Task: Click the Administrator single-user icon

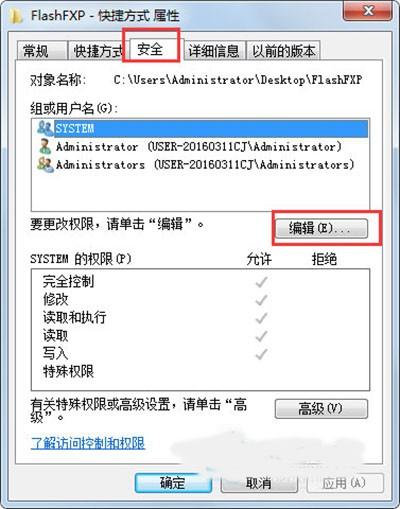Action: pyautogui.click(x=45, y=146)
